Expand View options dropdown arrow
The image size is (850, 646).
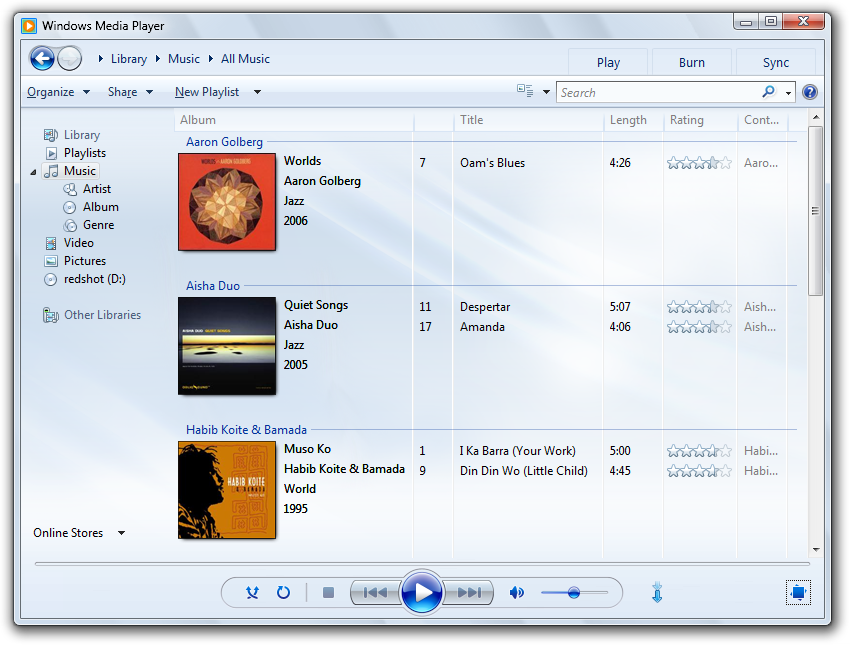546,92
